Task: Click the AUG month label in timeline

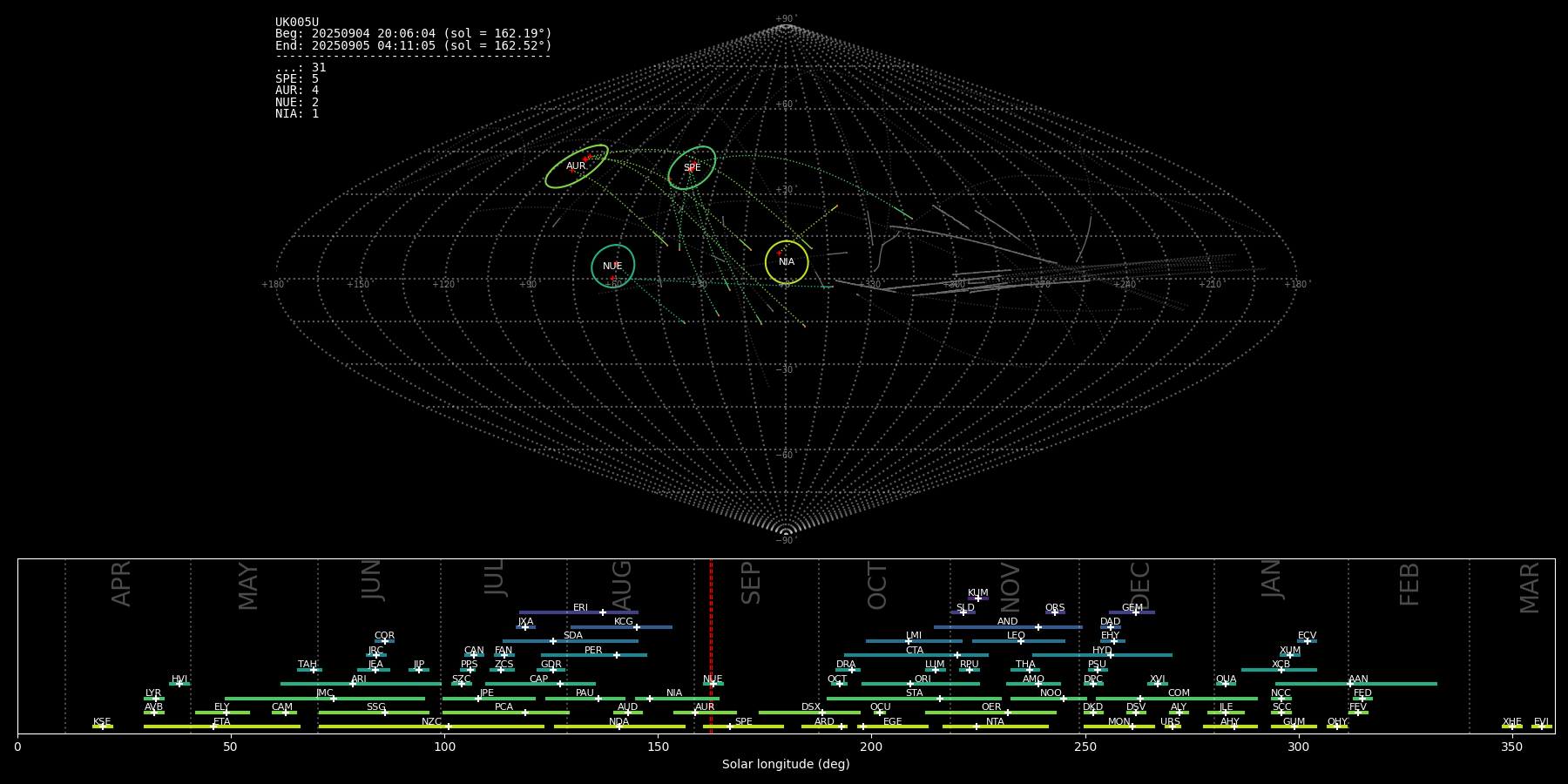Action: click(622, 585)
